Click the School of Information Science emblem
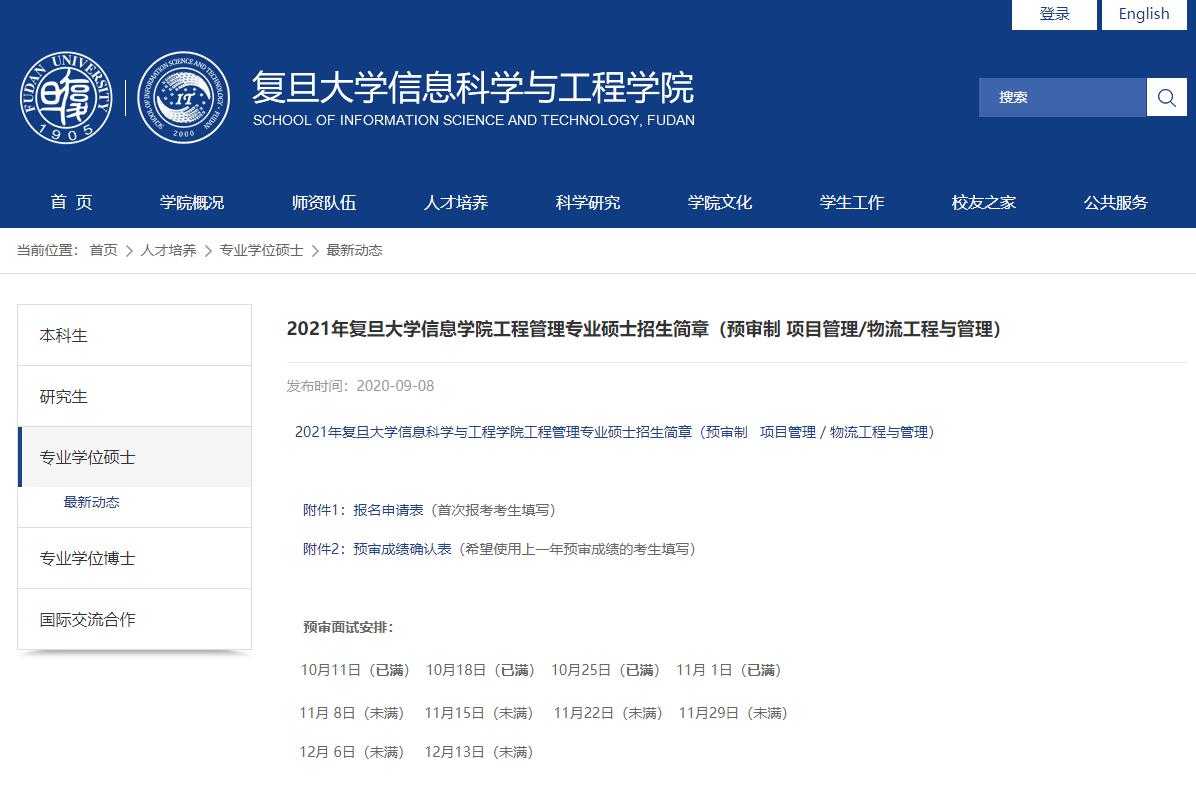 click(183, 97)
